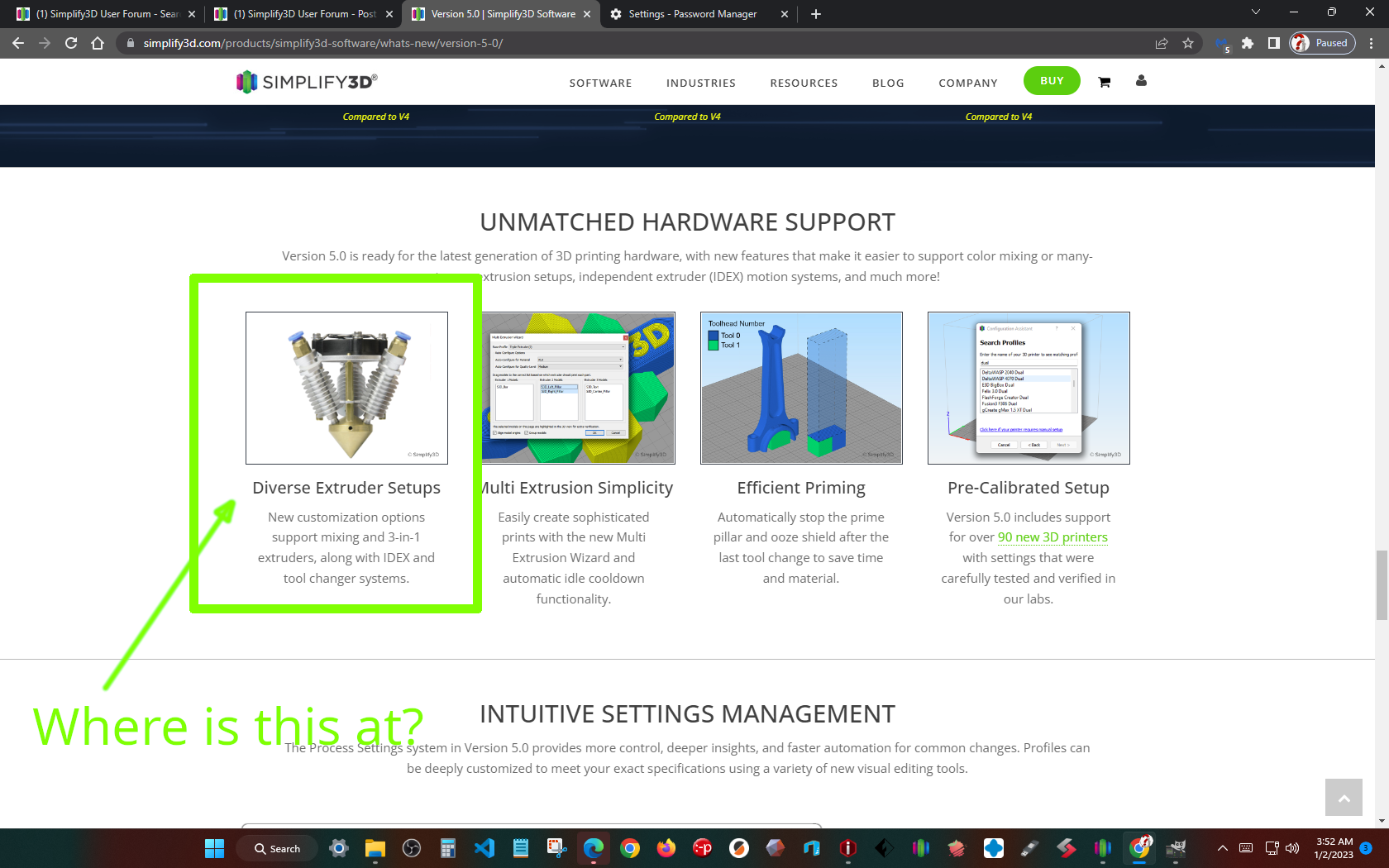1389x868 pixels.
Task: Open the Notepad app from the taskbar
Action: 521,848
